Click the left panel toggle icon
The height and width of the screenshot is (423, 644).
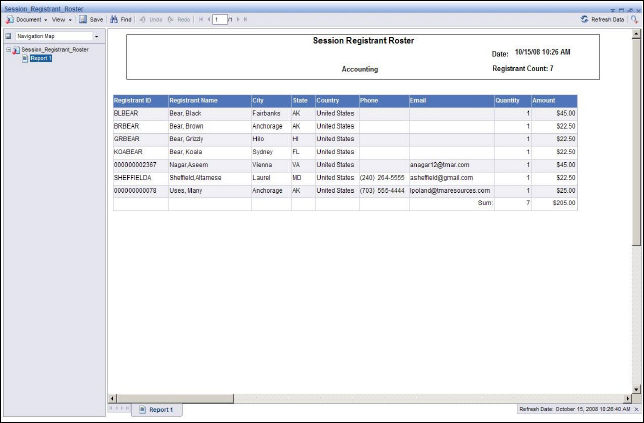pyautogui.click(x=8, y=36)
